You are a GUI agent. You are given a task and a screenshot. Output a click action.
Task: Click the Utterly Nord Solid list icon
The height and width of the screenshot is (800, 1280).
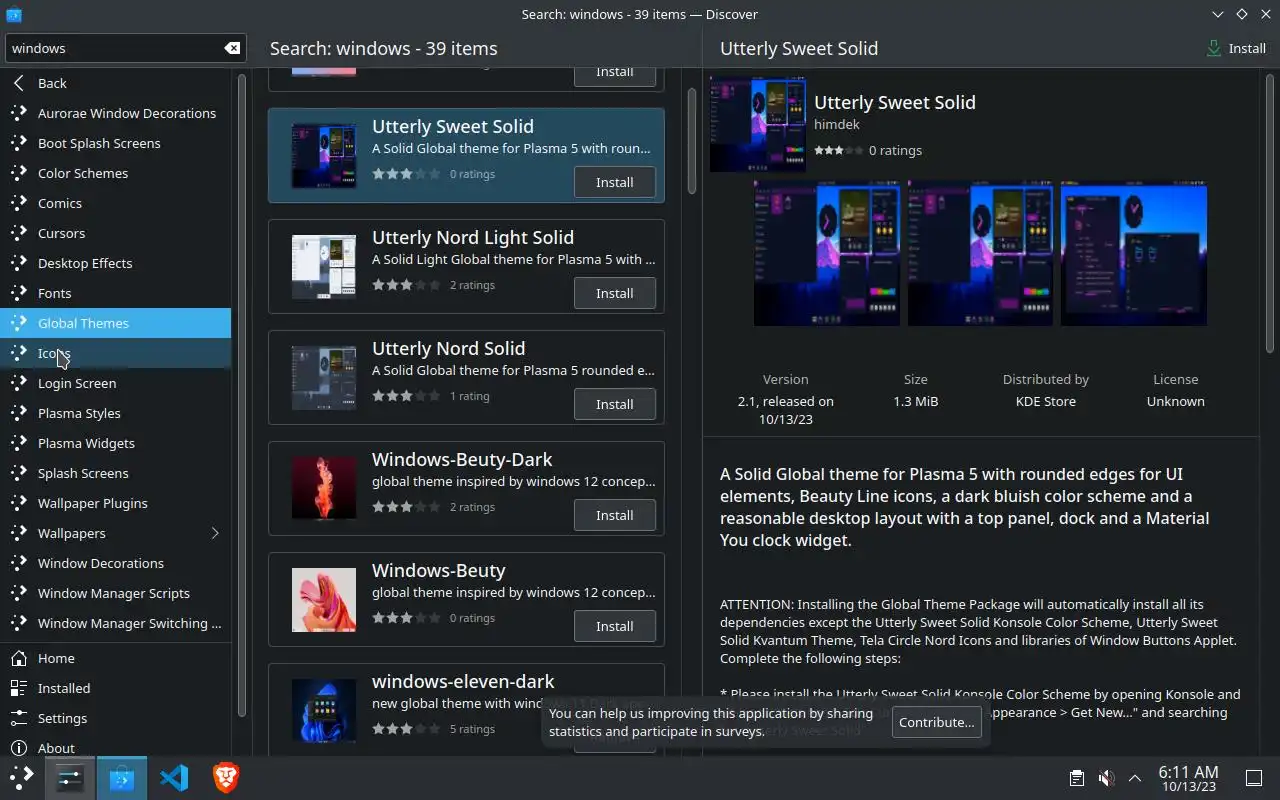[x=324, y=378]
